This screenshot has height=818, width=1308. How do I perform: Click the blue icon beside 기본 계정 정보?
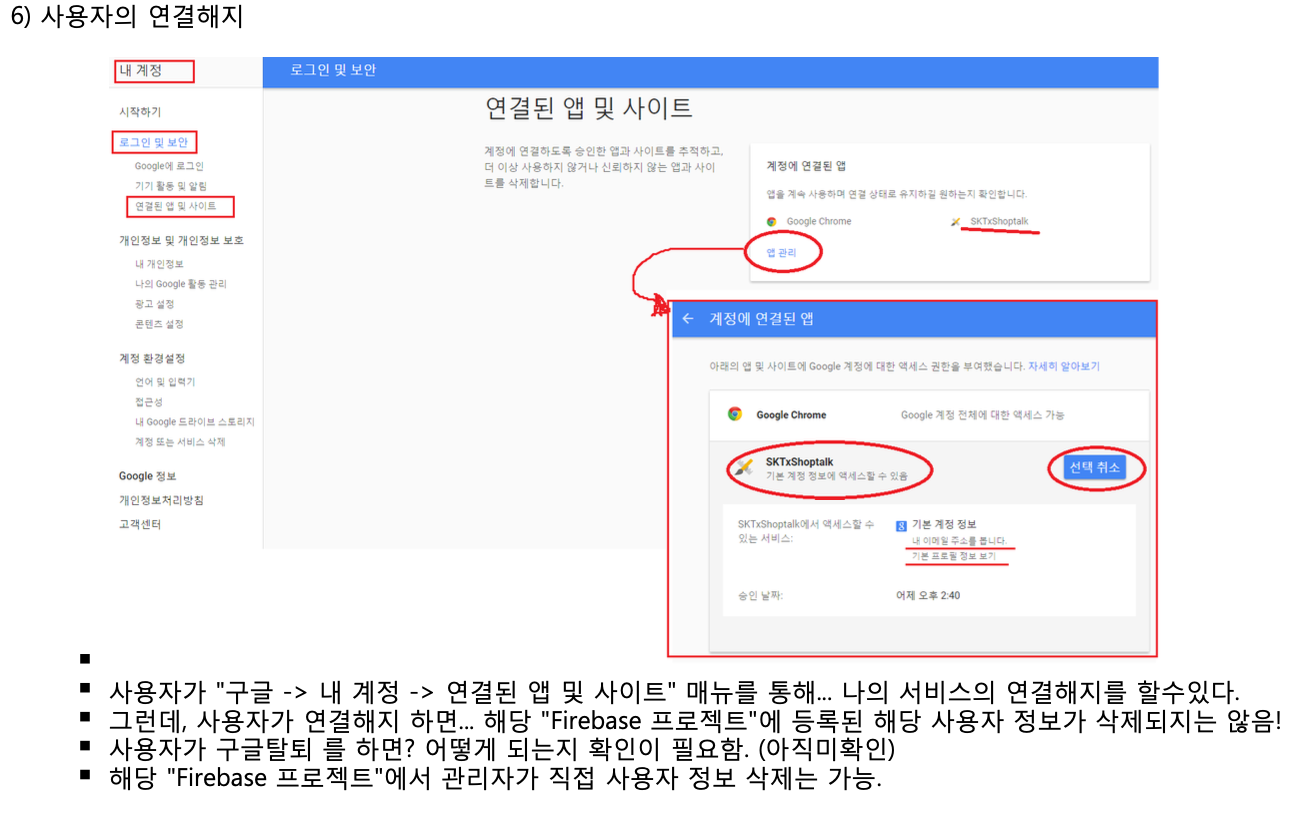click(x=901, y=525)
